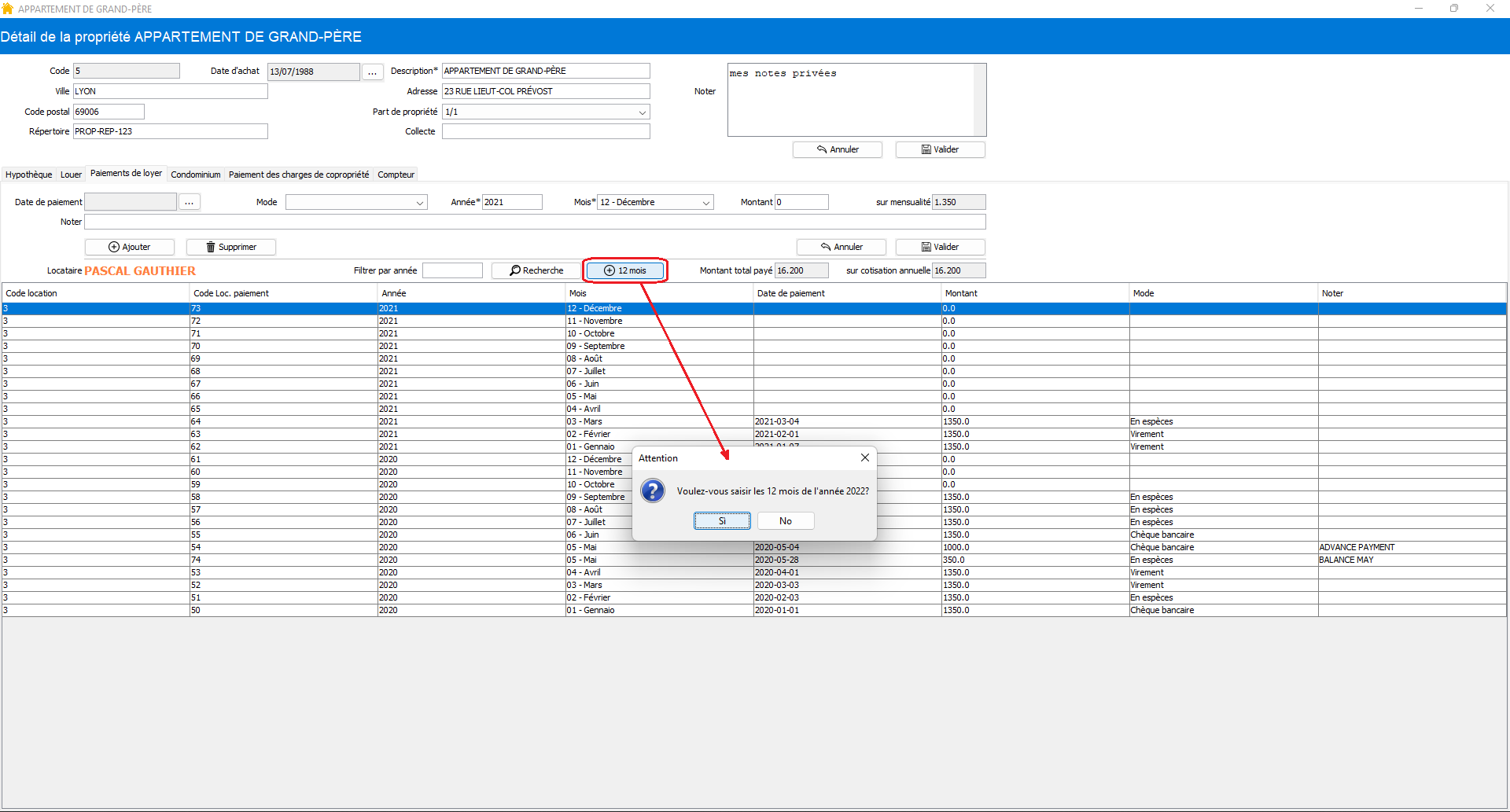
Task: Click the Recherche search button
Action: click(x=536, y=270)
